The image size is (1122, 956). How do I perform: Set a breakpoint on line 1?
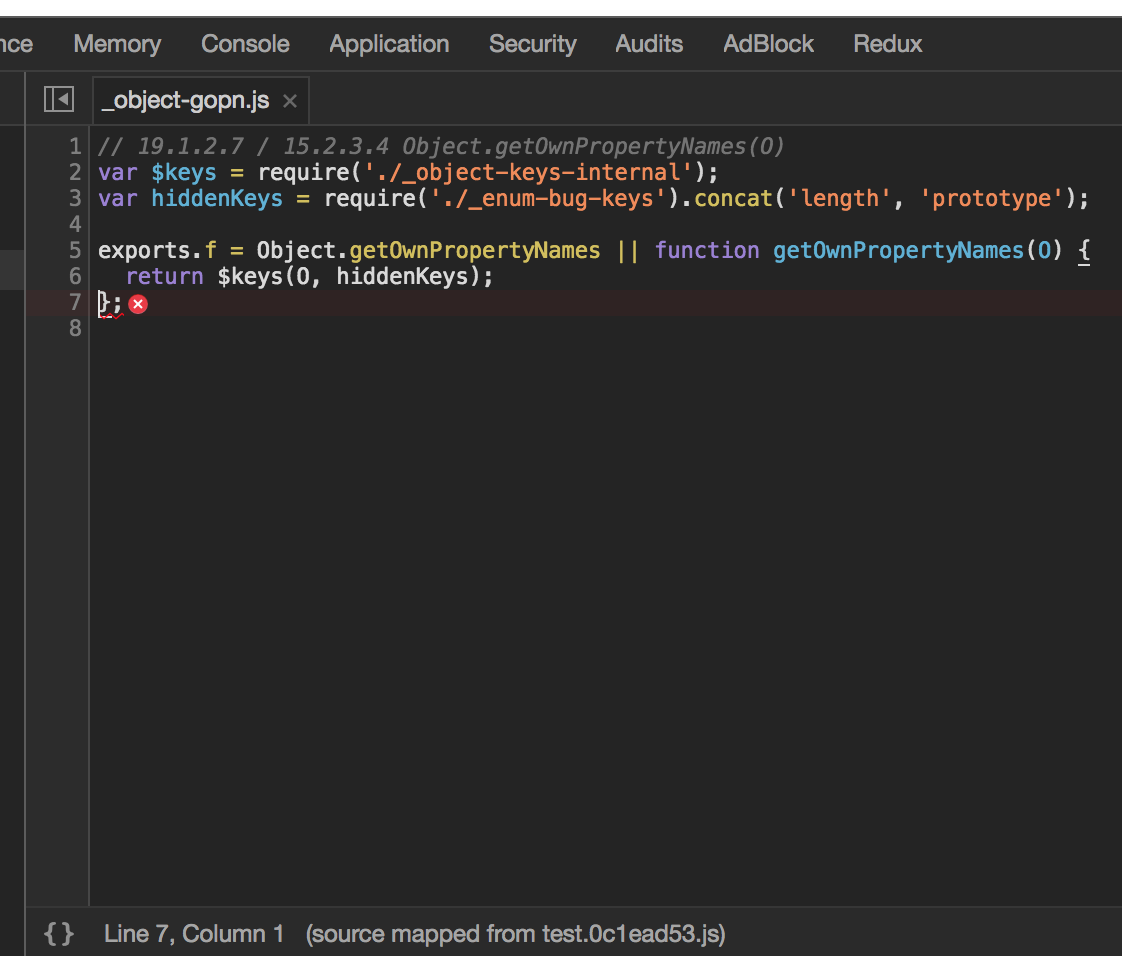pyautogui.click(x=74, y=146)
